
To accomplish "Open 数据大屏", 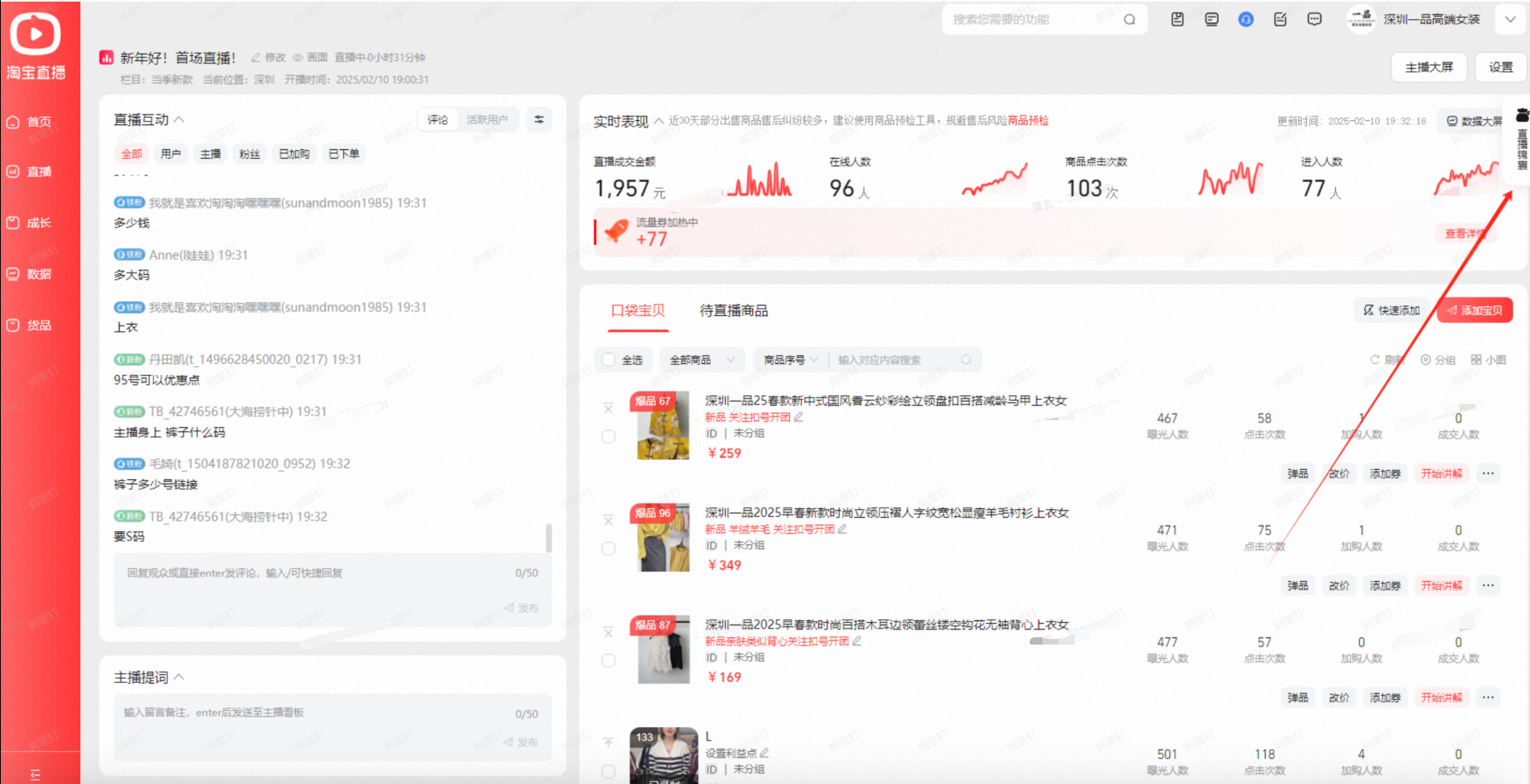I will pos(1475,121).
